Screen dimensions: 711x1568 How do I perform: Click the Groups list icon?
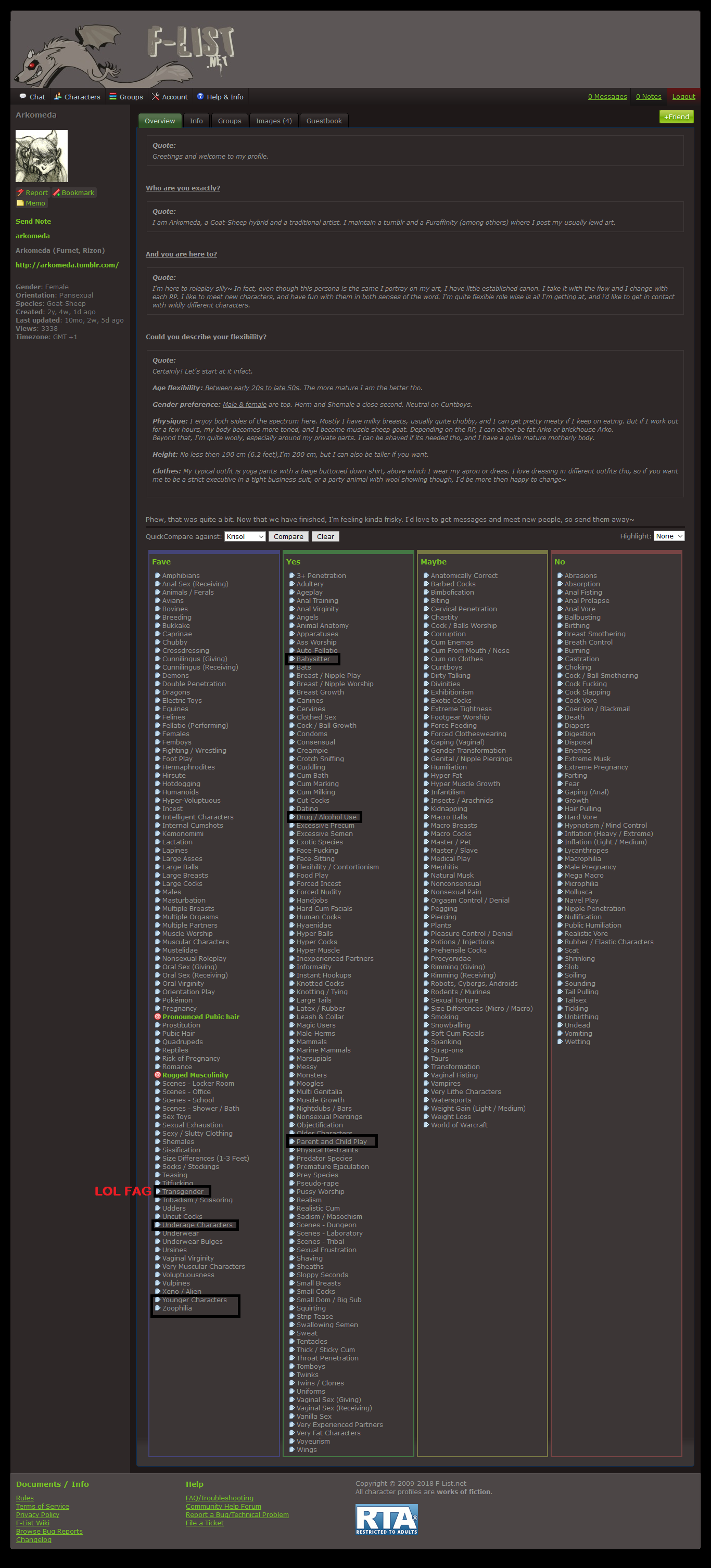(113, 96)
